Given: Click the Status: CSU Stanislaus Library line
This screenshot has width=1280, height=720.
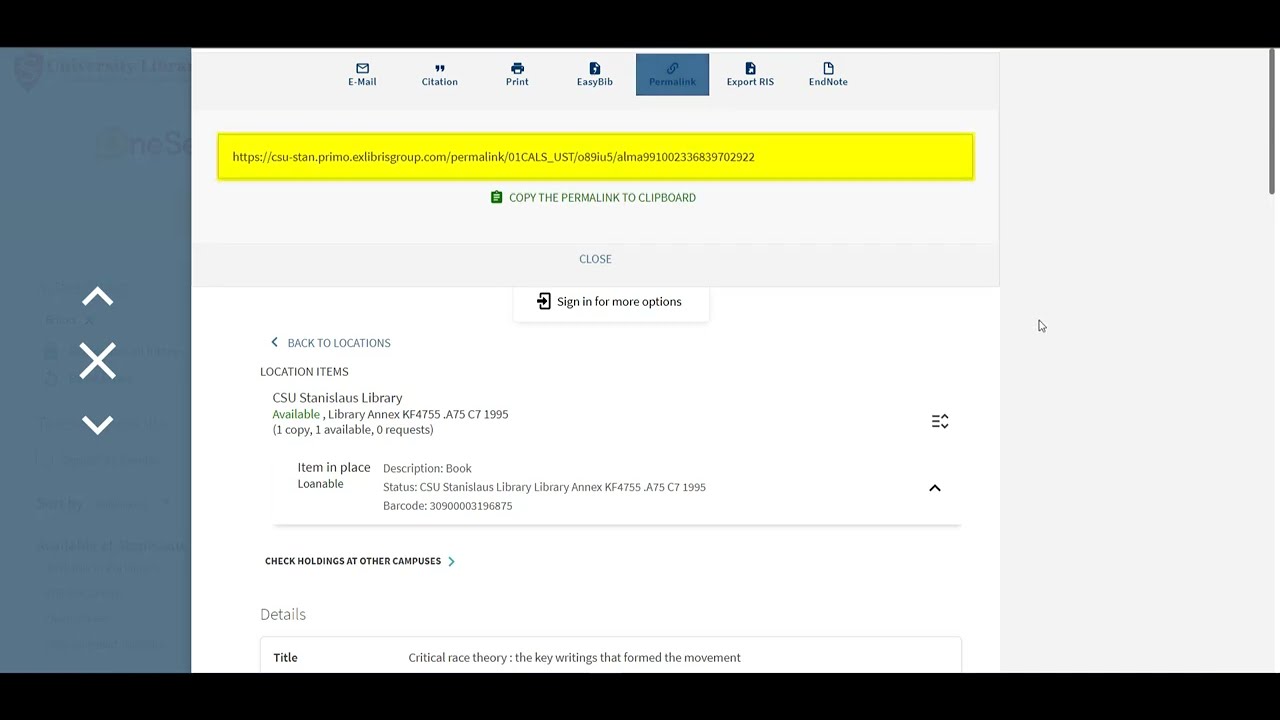Looking at the screenshot, I should point(544,487).
